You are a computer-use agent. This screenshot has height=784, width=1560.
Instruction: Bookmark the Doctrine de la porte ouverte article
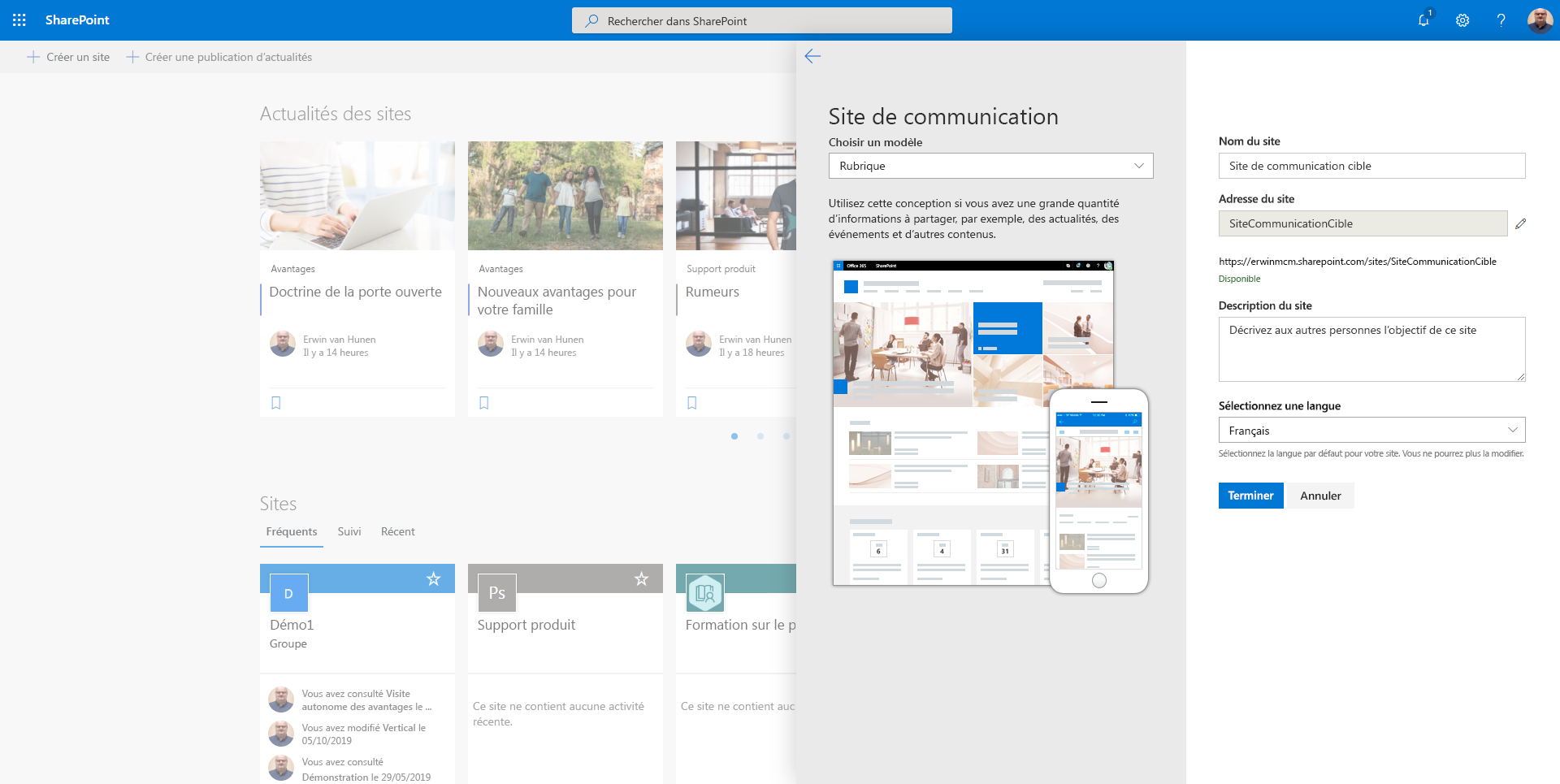[x=275, y=402]
